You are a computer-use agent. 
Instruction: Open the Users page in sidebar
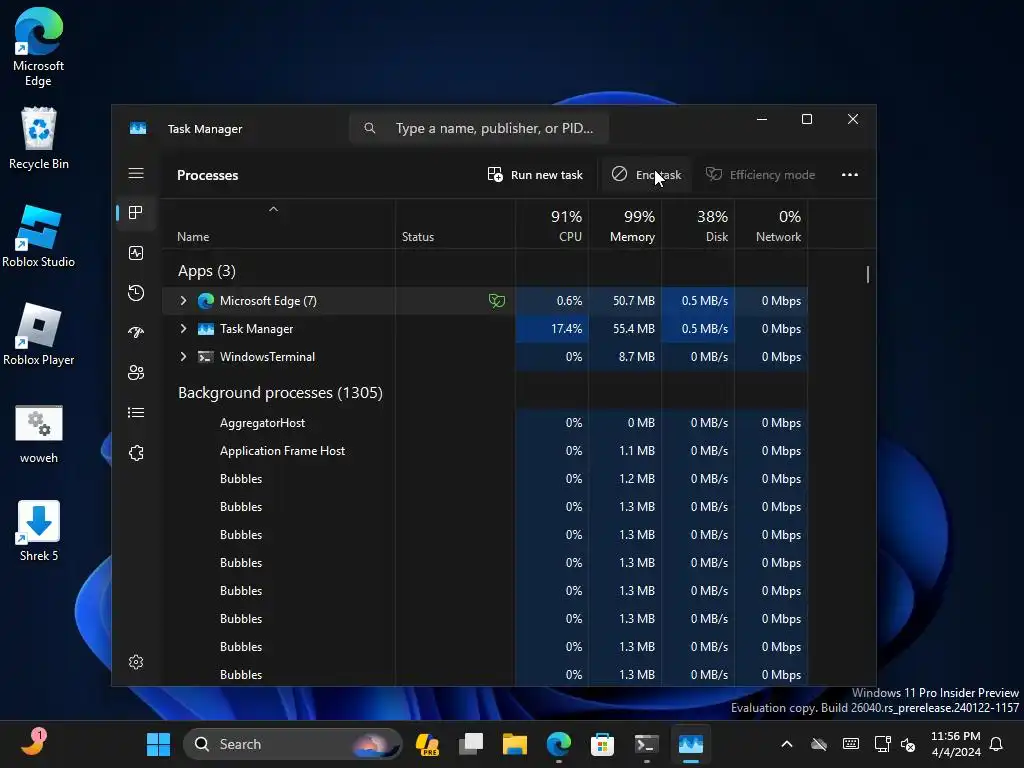(136, 372)
